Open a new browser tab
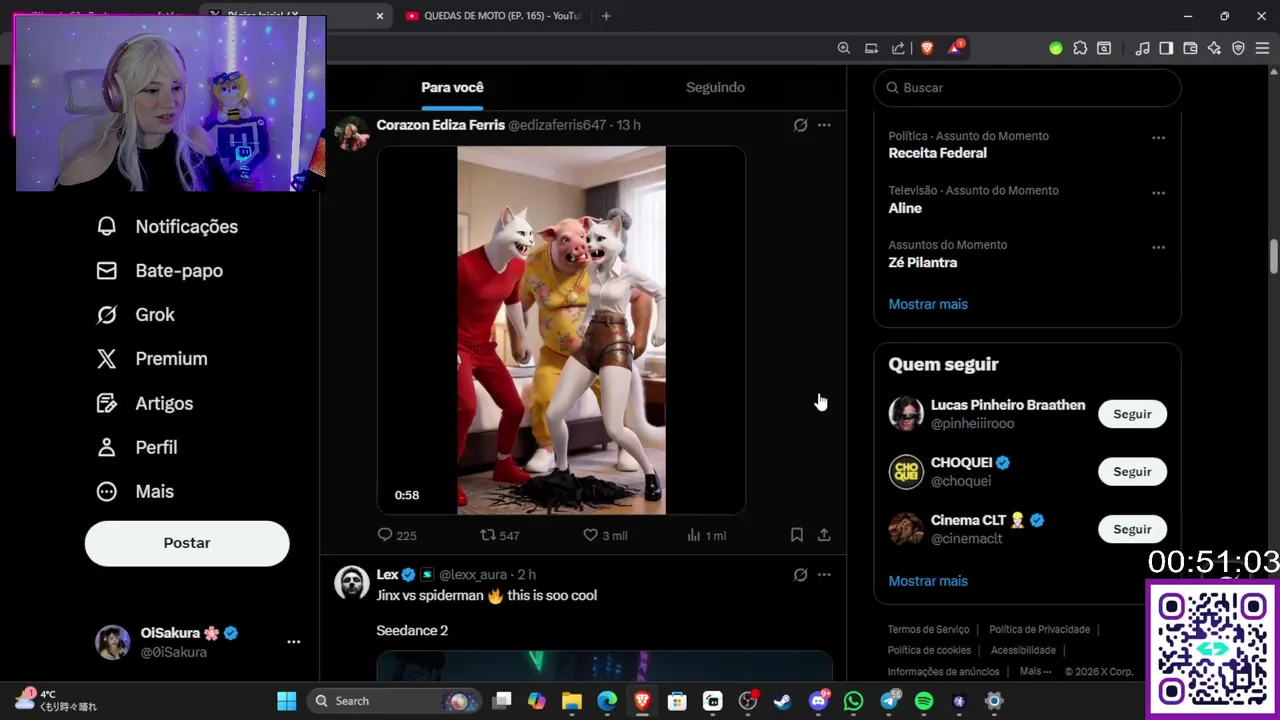 click(x=606, y=16)
